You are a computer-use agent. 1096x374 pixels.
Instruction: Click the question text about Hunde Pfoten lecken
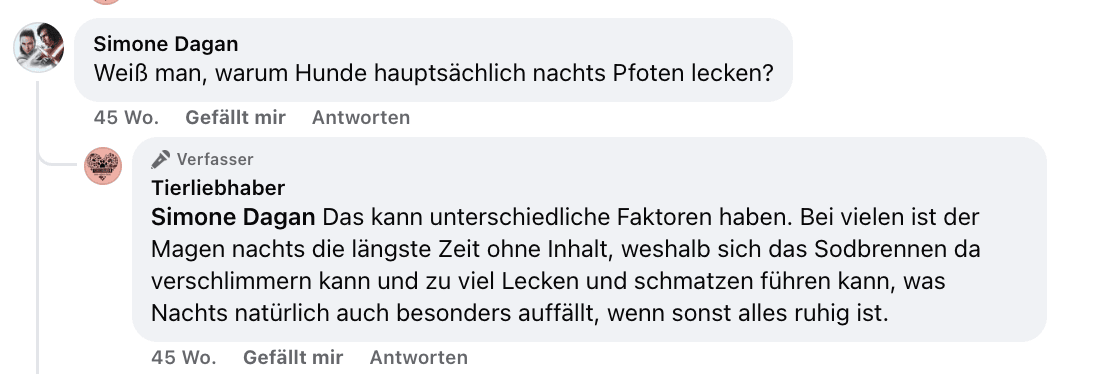(x=433, y=73)
